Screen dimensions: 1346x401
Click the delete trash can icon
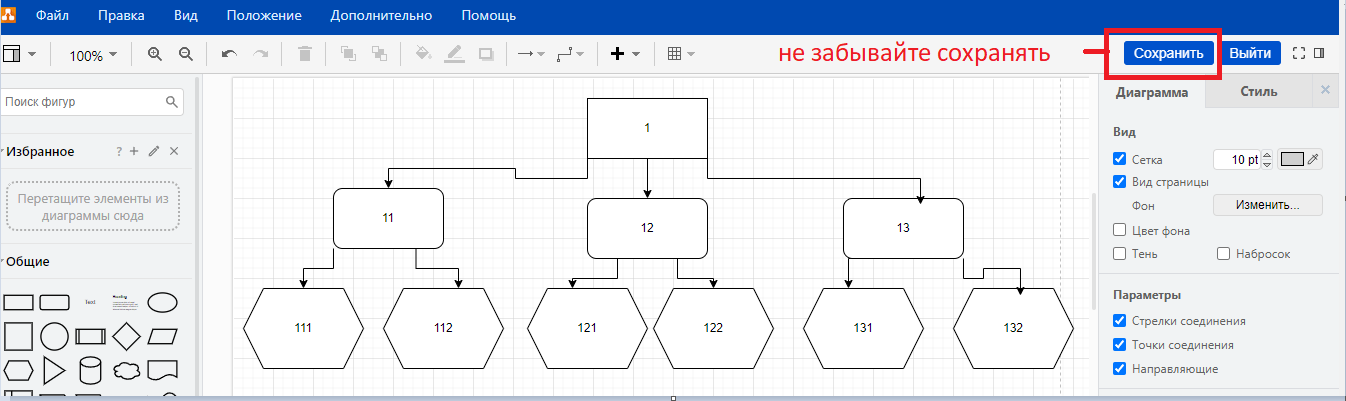coord(305,54)
